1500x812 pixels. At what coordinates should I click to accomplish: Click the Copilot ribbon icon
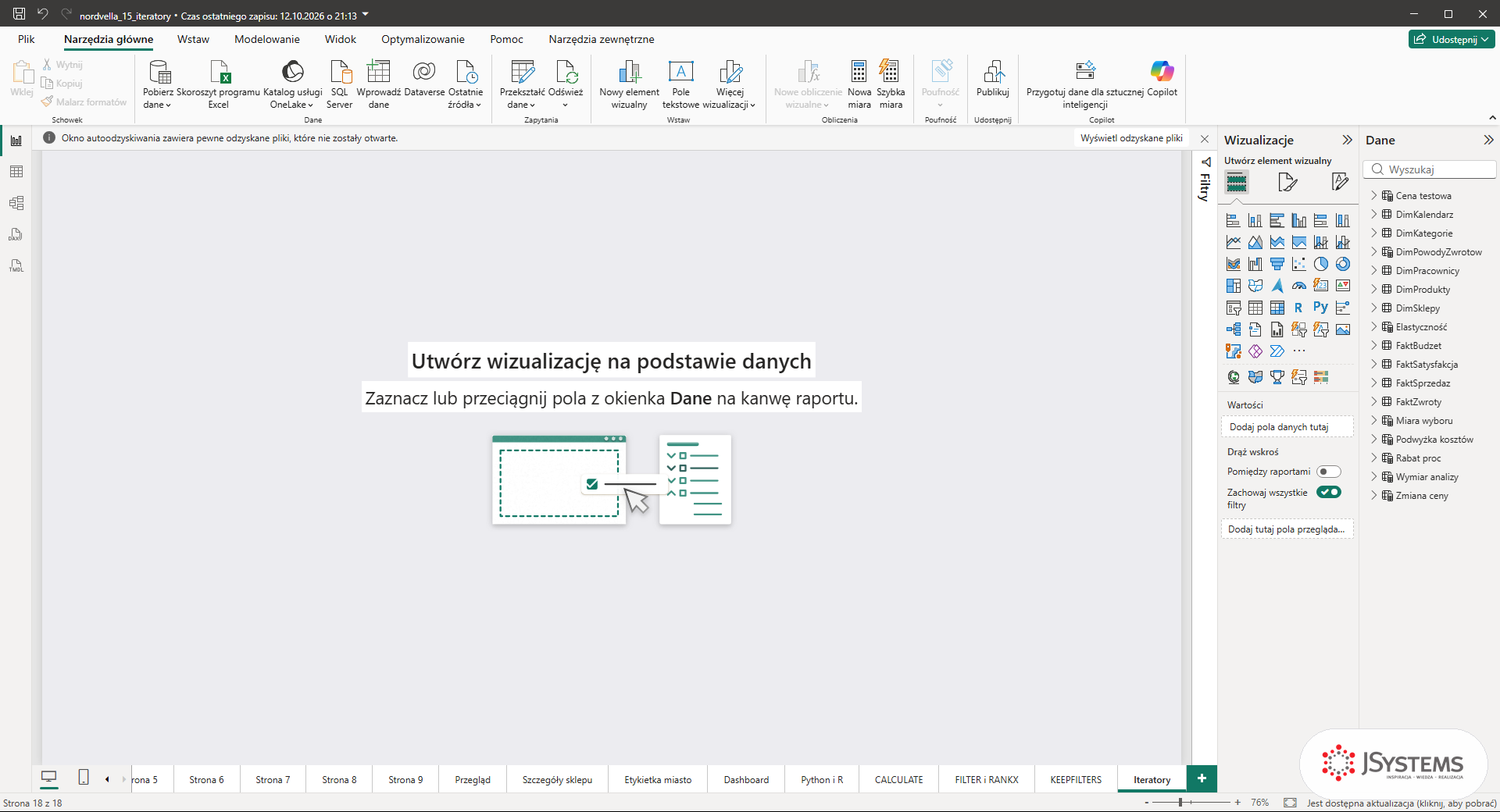(1162, 78)
